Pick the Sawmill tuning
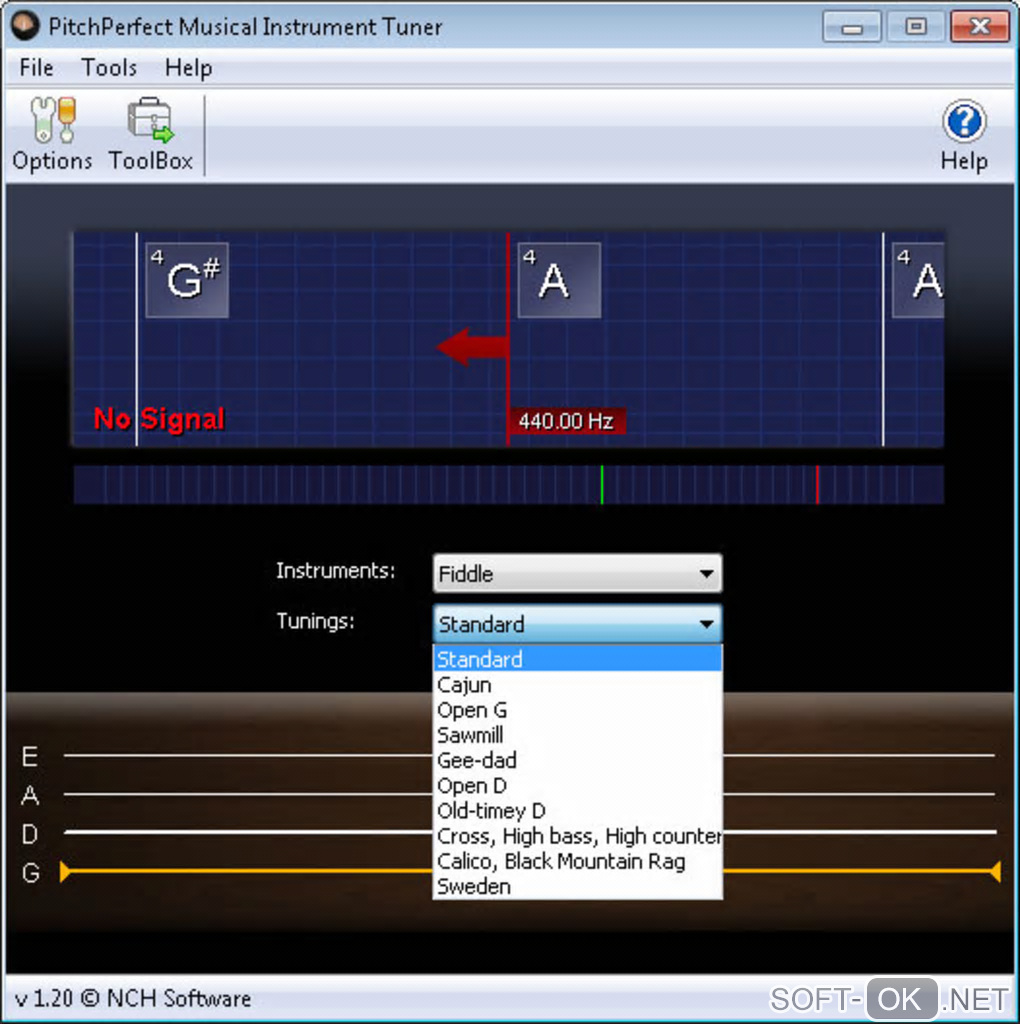 click(578, 735)
